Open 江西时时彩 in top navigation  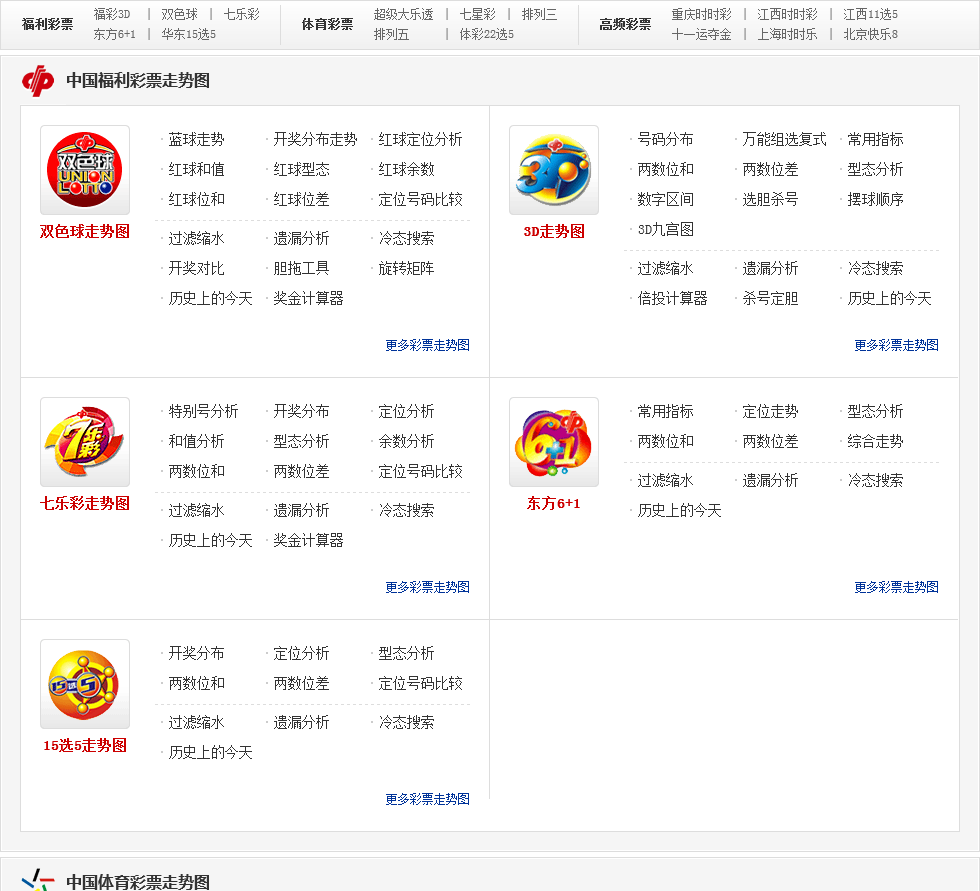(x=787, y=14)
